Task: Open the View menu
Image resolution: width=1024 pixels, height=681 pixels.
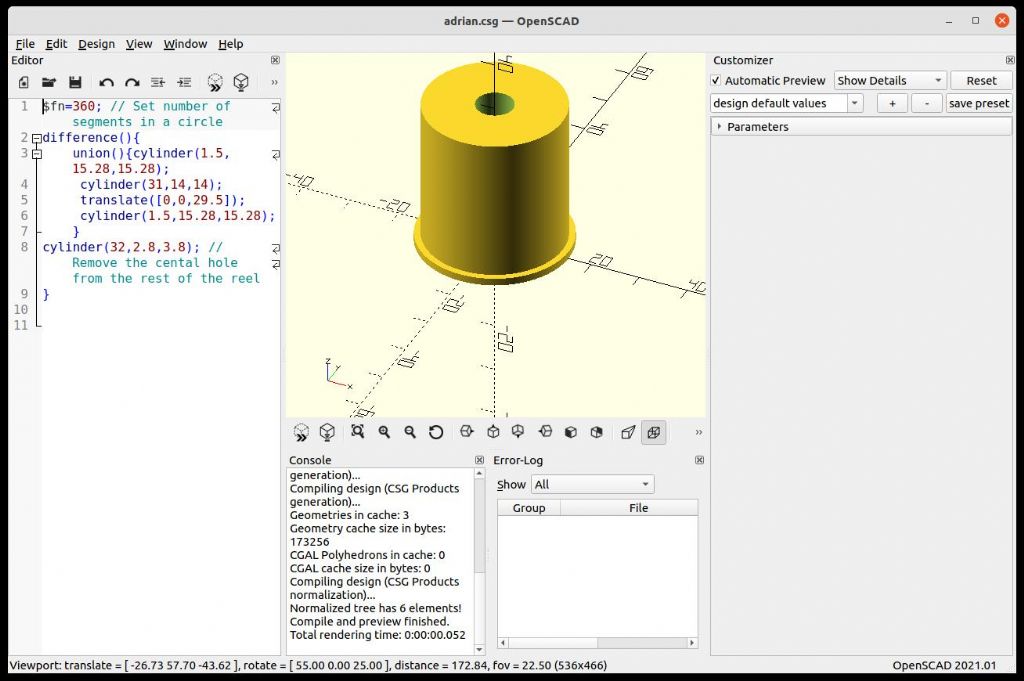Action: [x=138, y=44]
